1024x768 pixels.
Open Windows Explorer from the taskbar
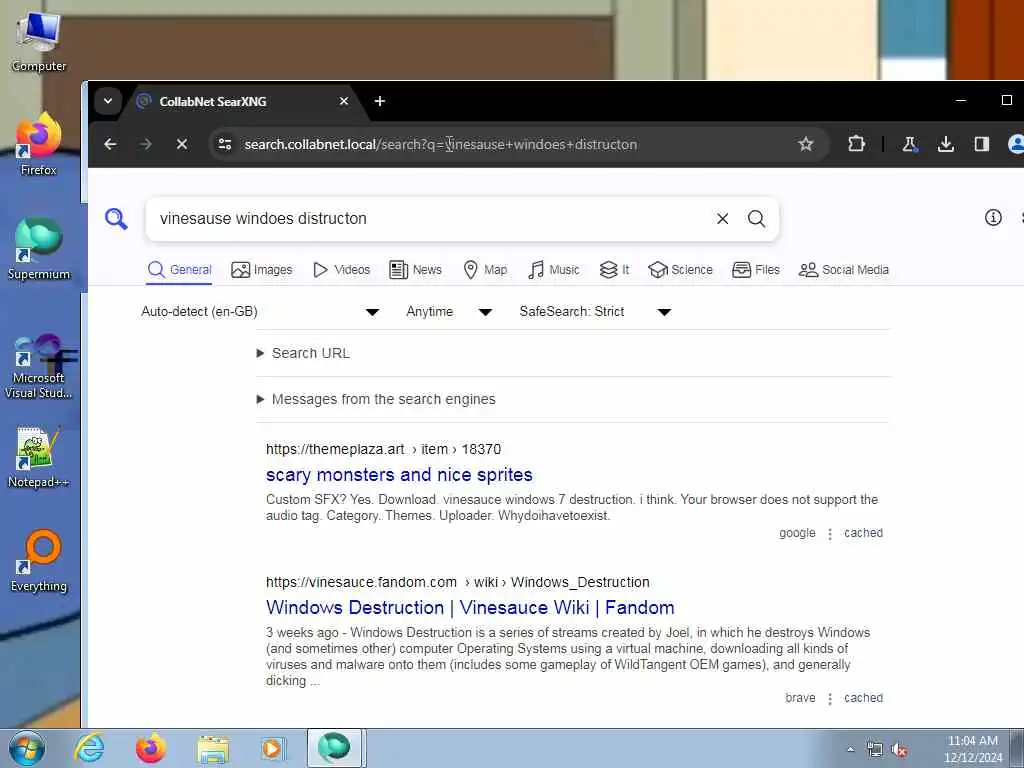pyautogui.click(x=213, y=748)
